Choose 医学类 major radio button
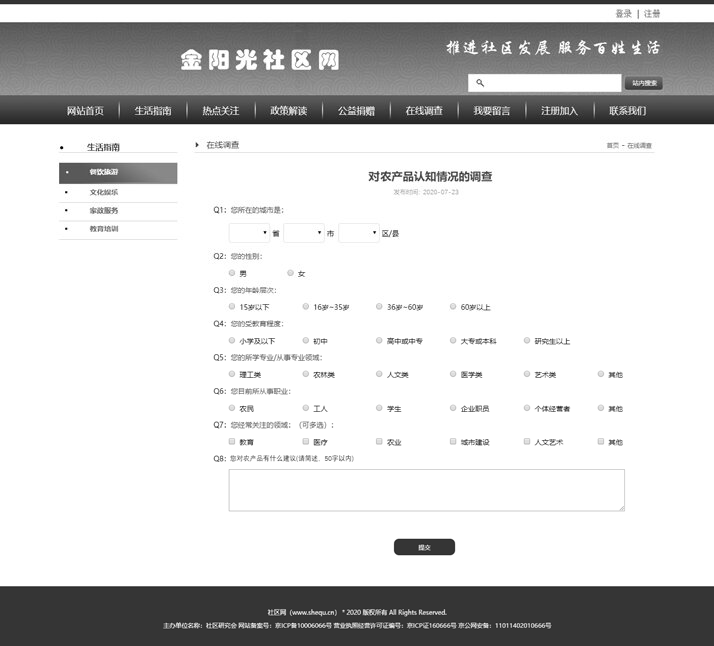This screenshot has height=646, width=714. (453, 374)
